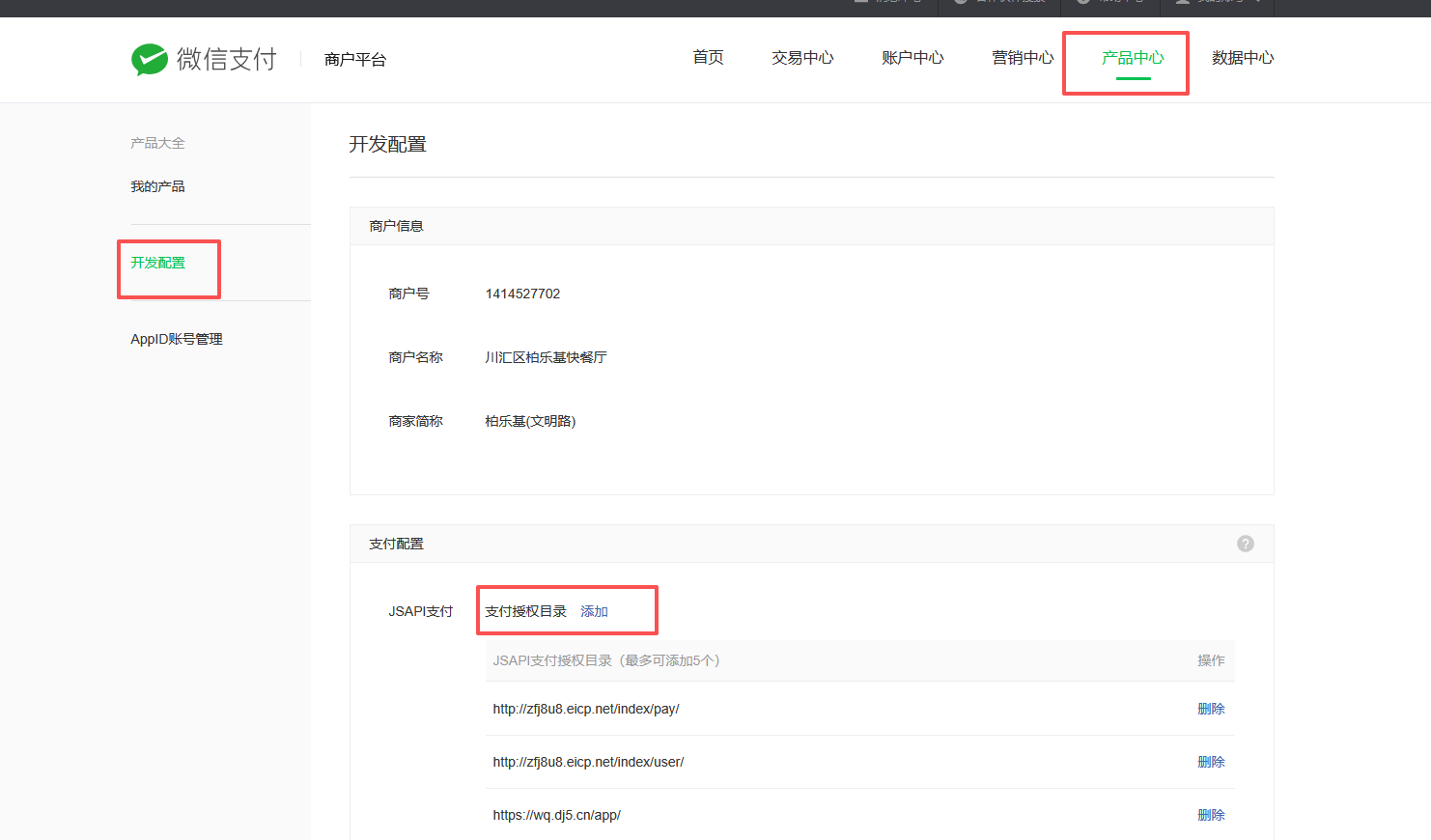Click the merchant number 1414527702
This screenshot has width=1431, height=840.
(x=522, y=294)
